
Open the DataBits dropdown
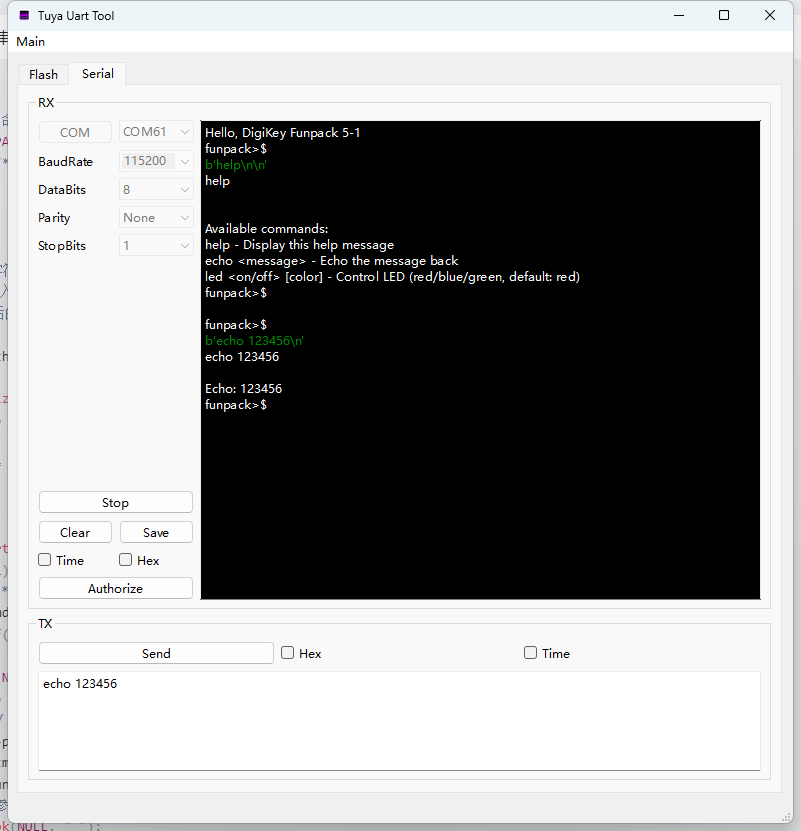pos(156,189)
